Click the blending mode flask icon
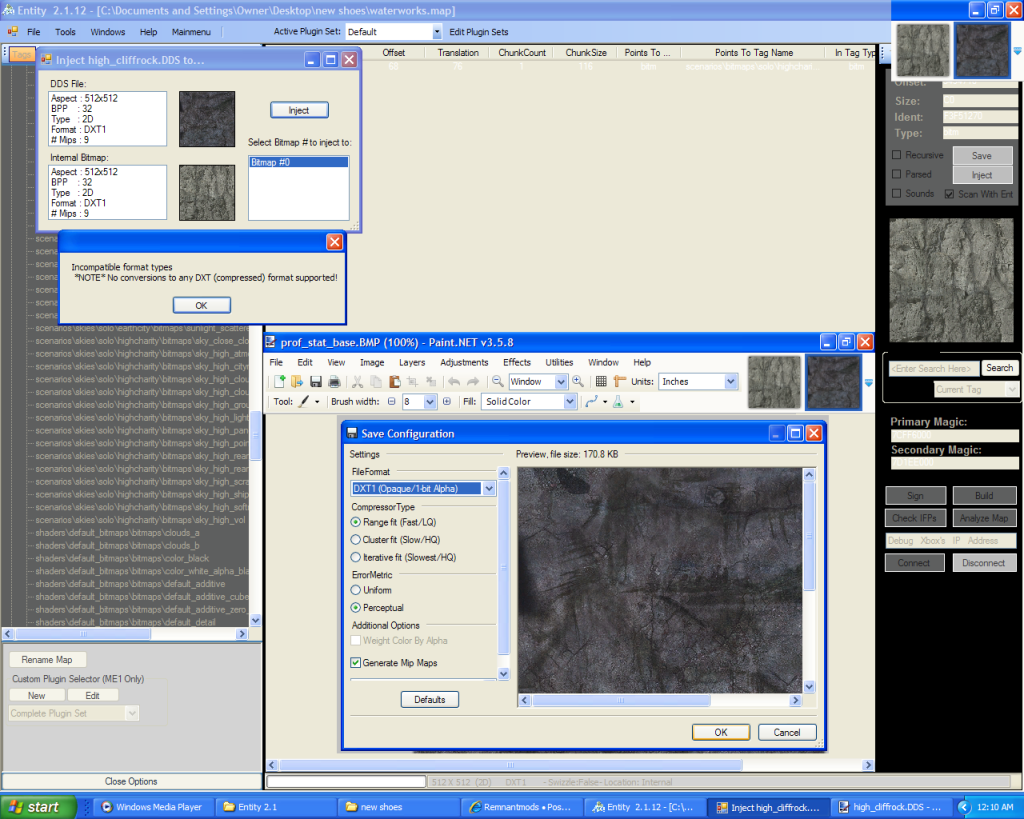1024x819 pixels. [x=618, y=402]
